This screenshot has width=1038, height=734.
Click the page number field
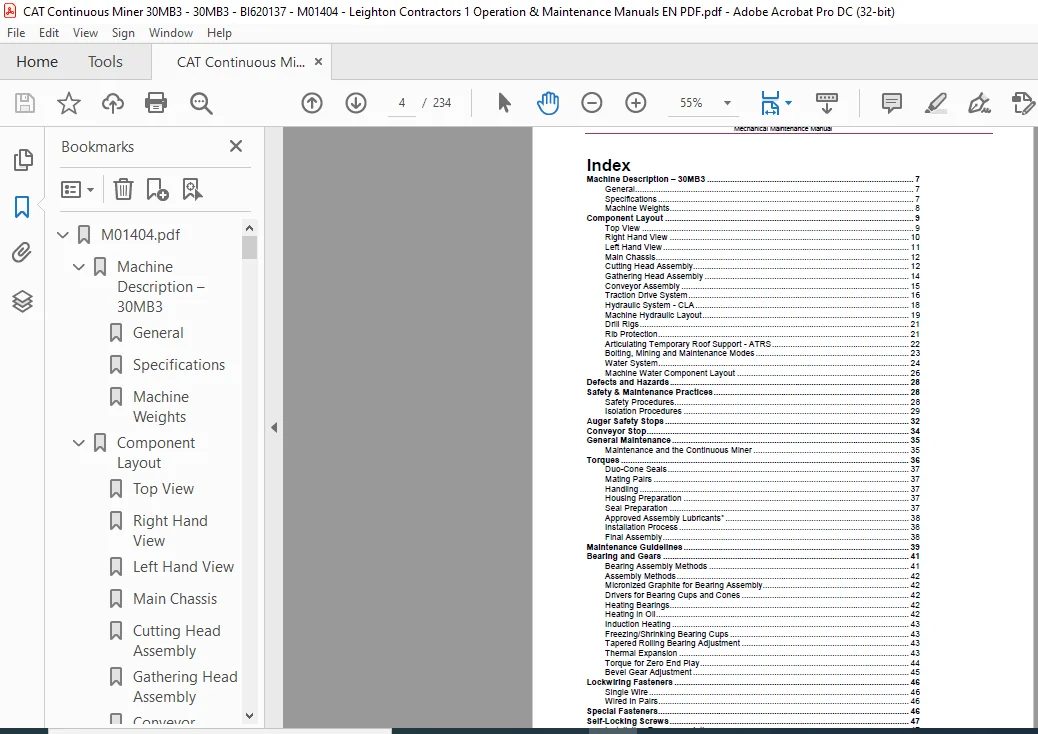[402, 103]
